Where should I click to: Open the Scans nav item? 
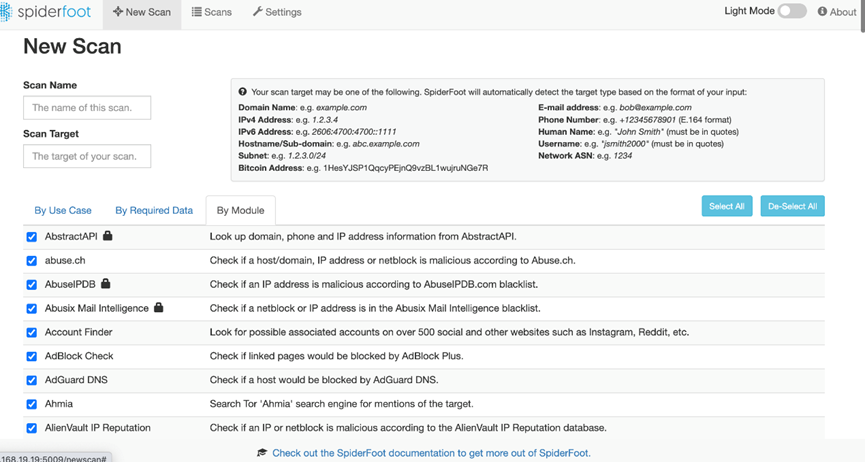pos(212,12)
